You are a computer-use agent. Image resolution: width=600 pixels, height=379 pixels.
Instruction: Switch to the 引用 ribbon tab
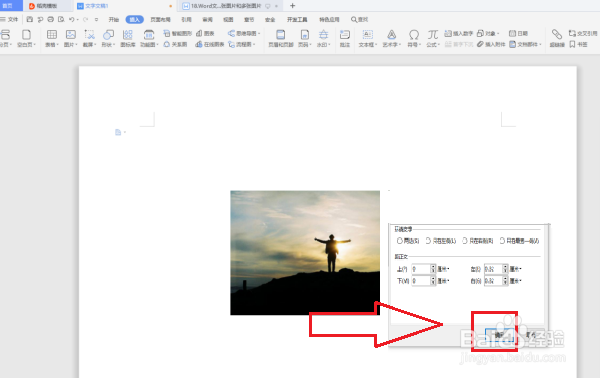click(186, 19)
